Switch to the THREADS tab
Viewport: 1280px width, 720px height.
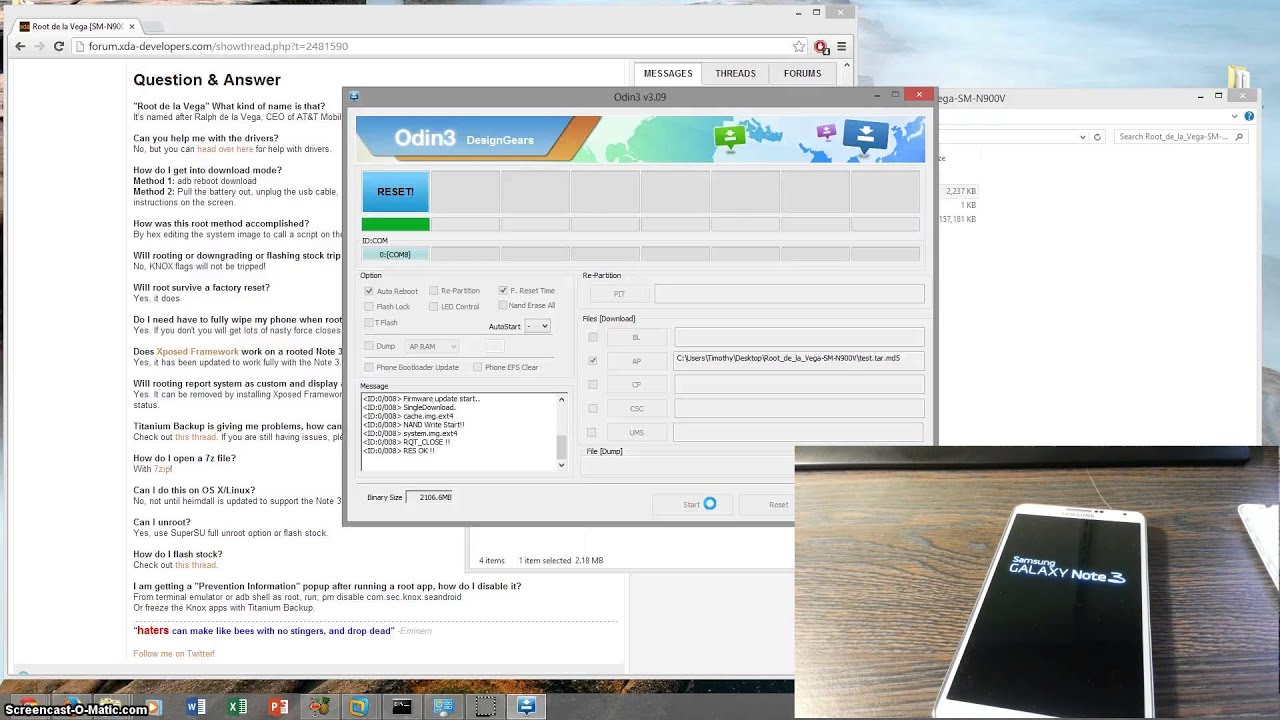735,73
